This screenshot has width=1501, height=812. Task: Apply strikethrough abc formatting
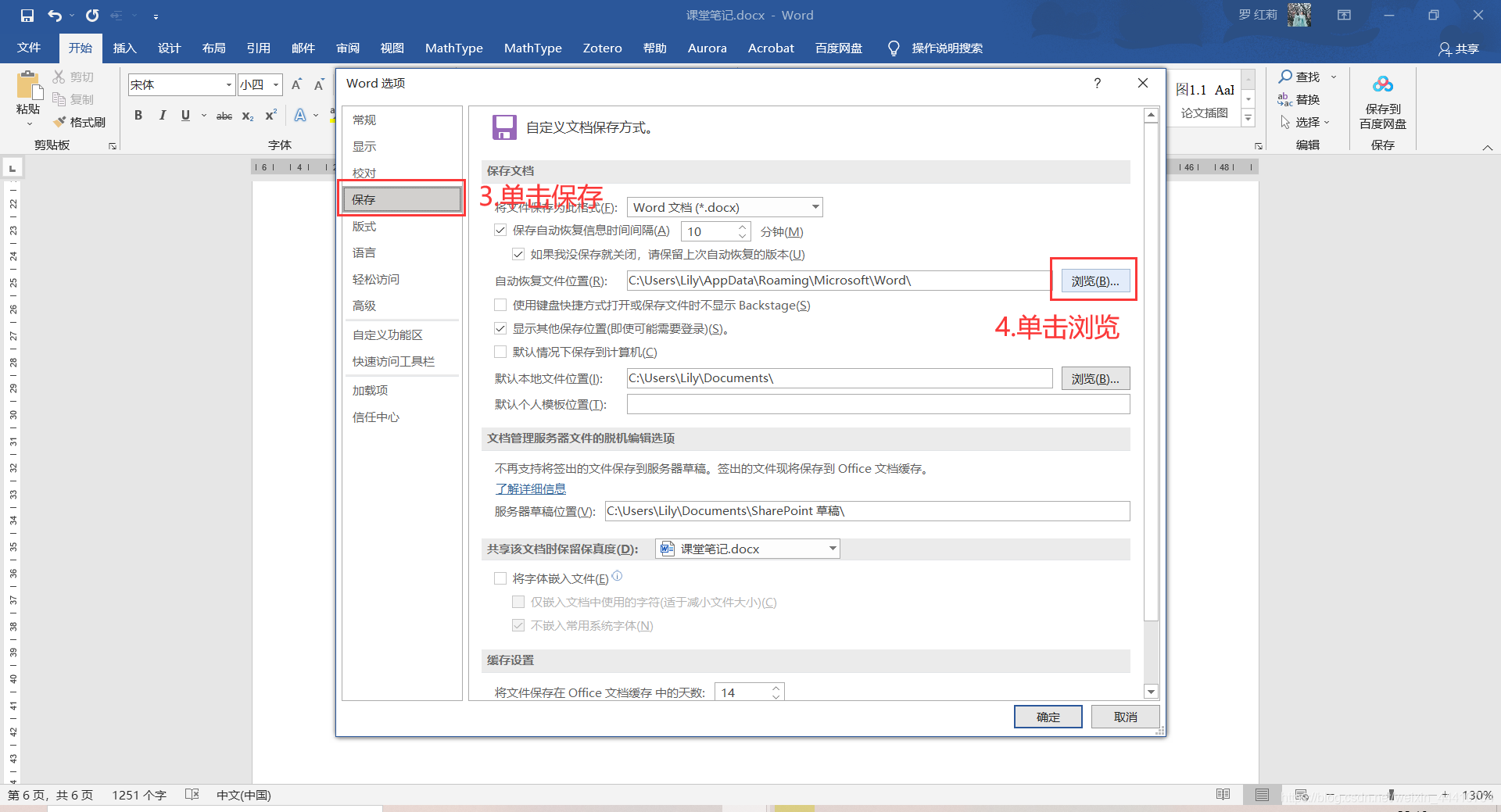[224, 116]
